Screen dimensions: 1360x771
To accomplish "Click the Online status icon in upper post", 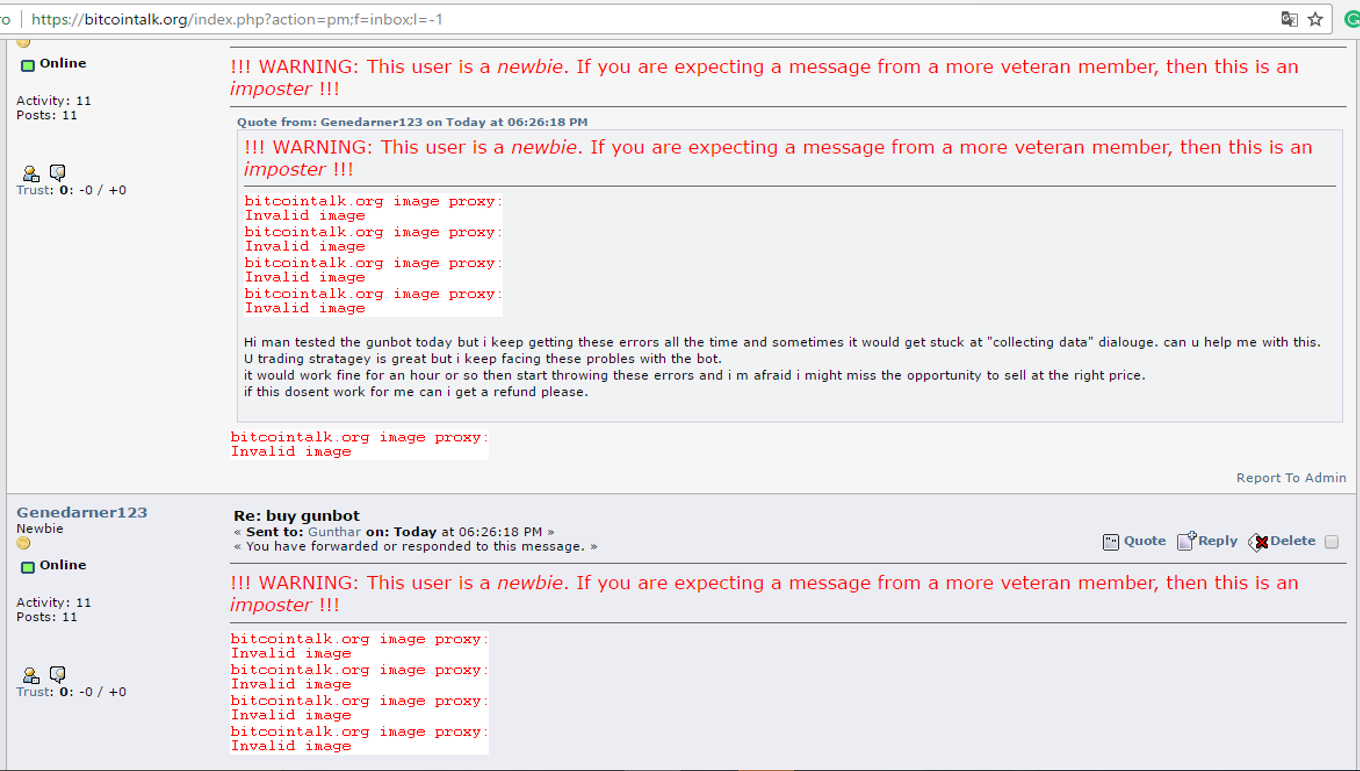I will (x=28, y=65).
